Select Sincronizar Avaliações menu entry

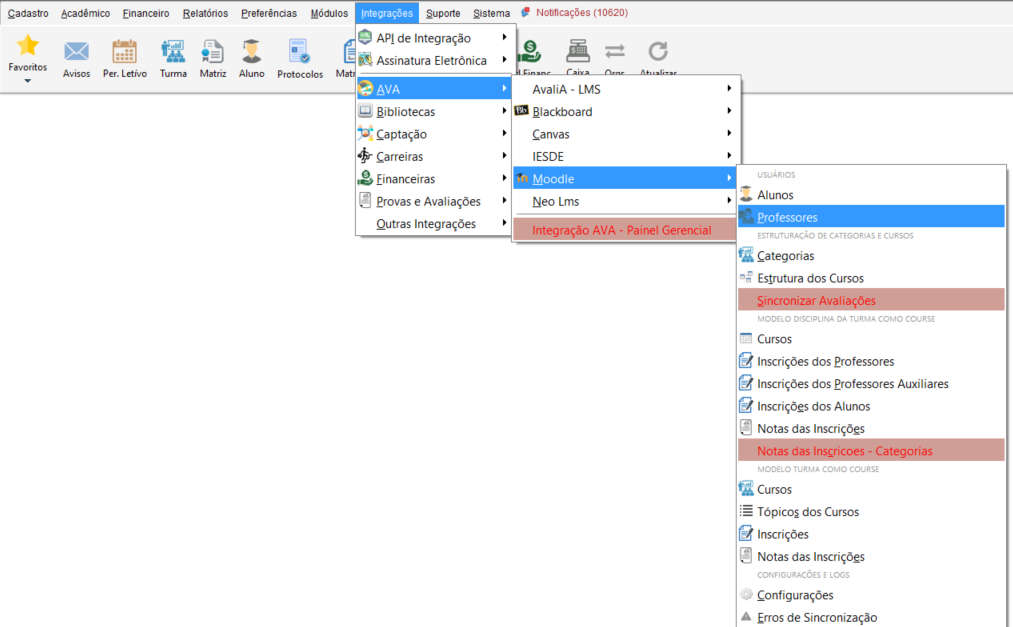tap(871, 300)
